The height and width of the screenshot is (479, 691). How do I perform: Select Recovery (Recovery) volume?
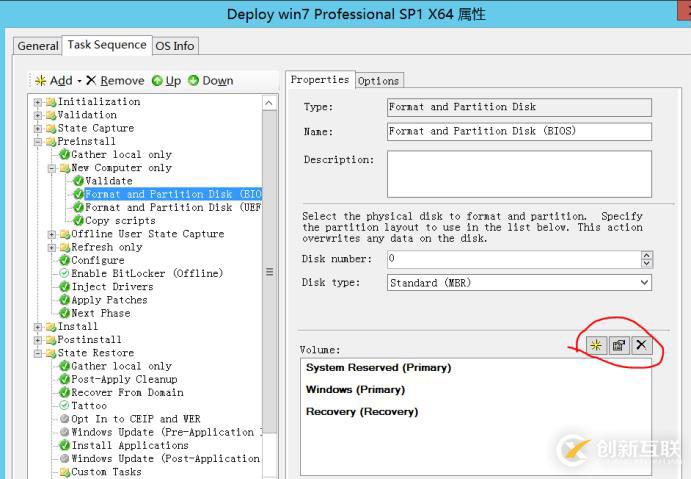(x=362, y=412)
